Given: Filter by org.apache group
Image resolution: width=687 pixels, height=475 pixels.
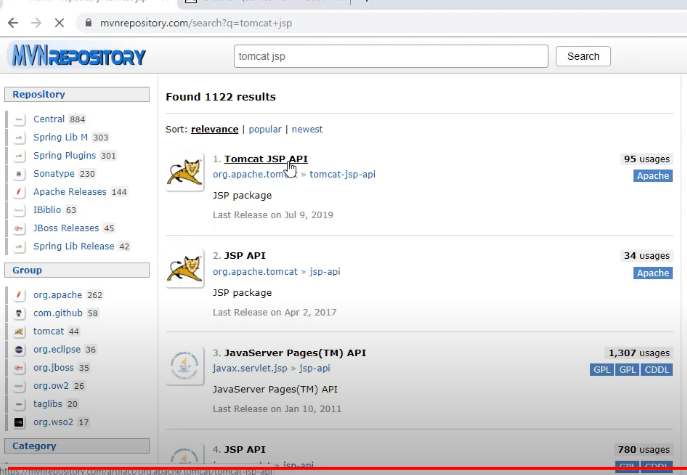Looking at the screenshot, I should click(57, 295).
